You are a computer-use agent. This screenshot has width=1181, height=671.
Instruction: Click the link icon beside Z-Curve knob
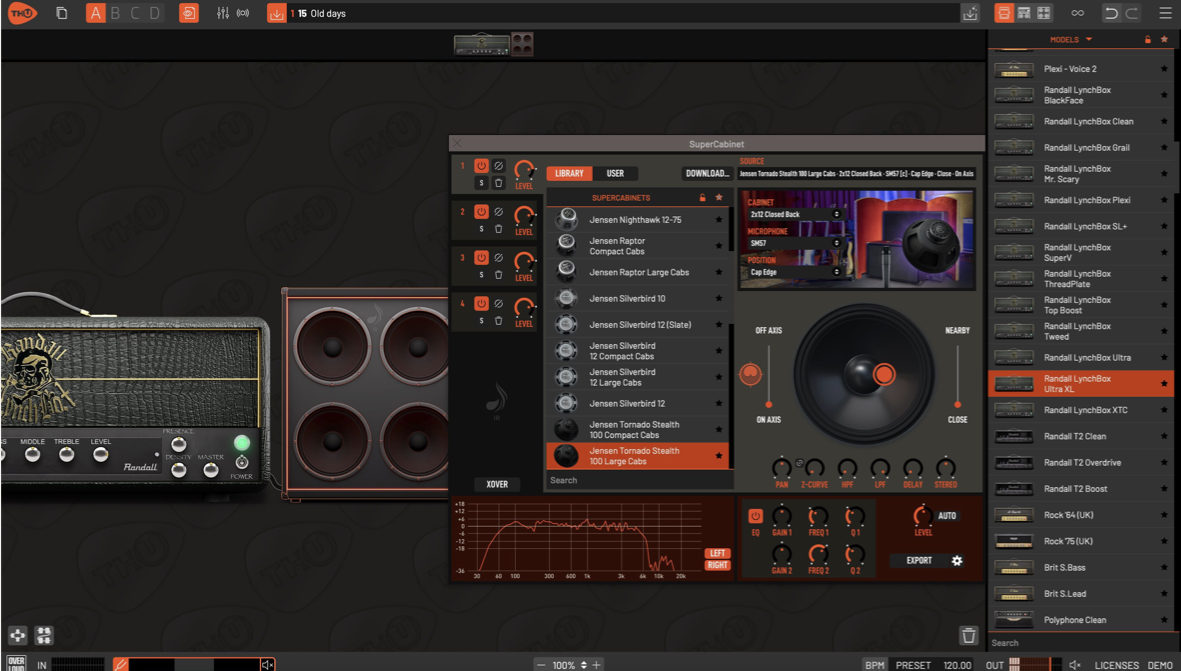pyautogui.click(x=799, y=463)
